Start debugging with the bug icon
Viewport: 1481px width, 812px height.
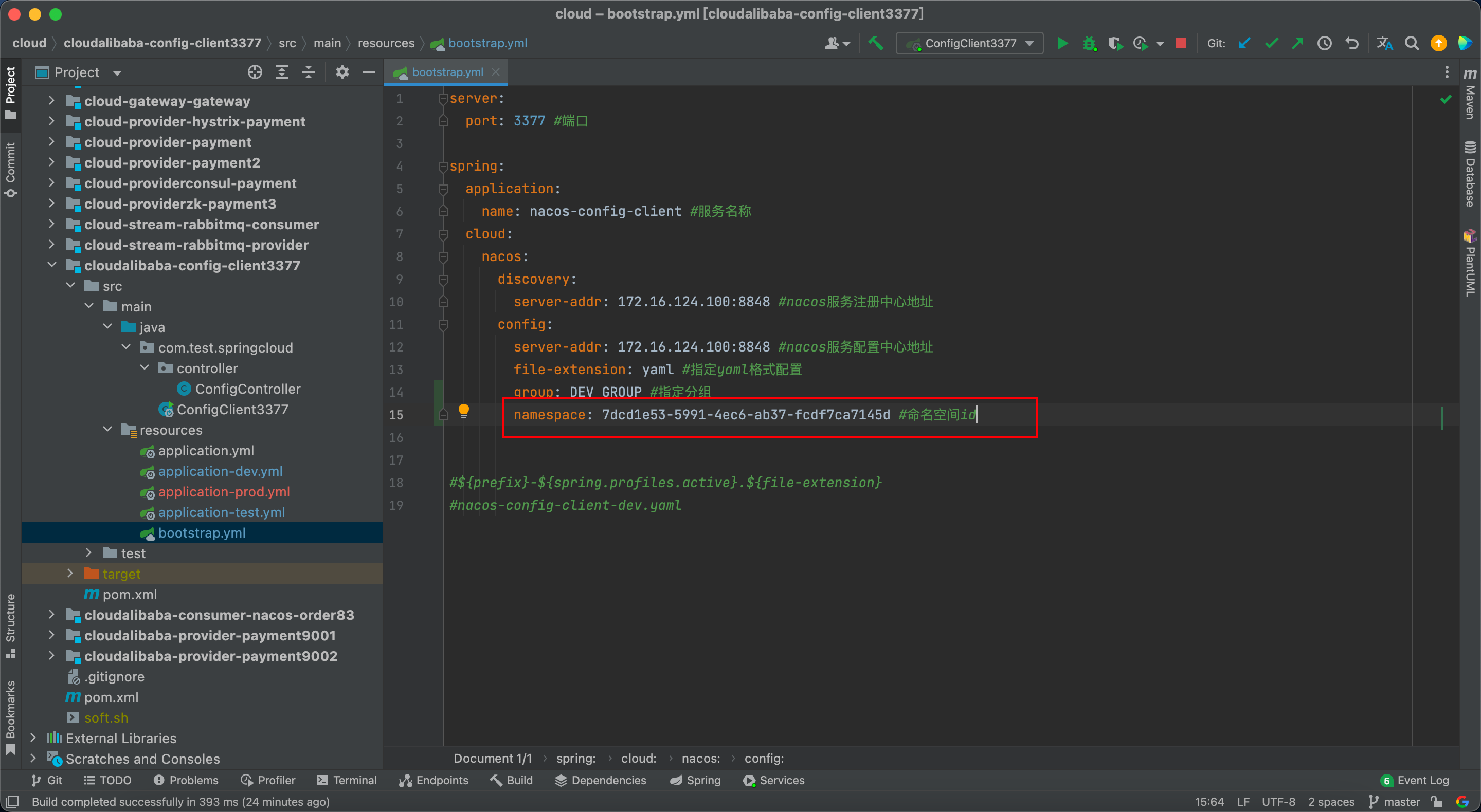[x=1089, y=43]
